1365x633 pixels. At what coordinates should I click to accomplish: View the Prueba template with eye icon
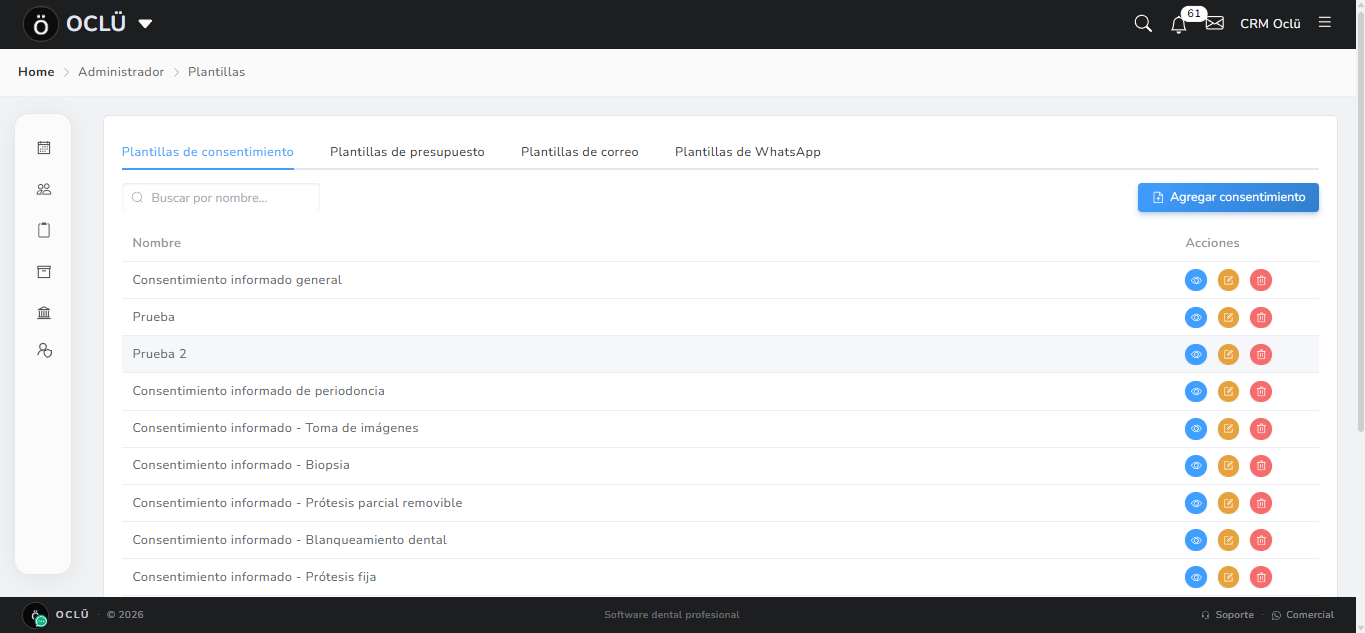[1196, 317]
